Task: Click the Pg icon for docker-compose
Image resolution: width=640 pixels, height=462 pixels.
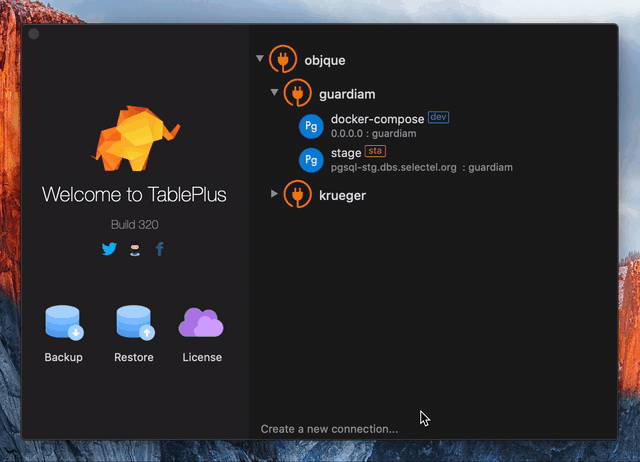Action: click(x=311, y=127)
